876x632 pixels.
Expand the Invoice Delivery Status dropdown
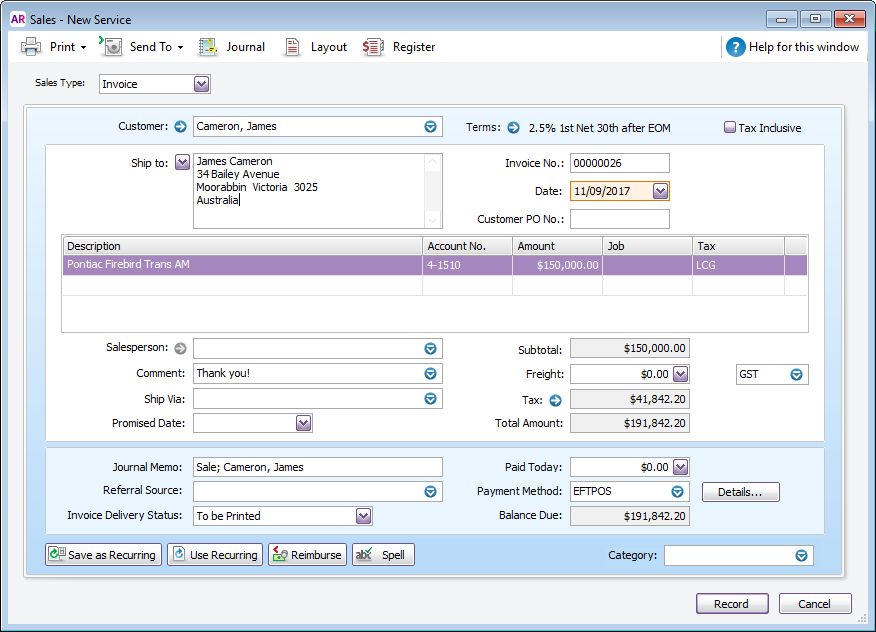(364, 516)
